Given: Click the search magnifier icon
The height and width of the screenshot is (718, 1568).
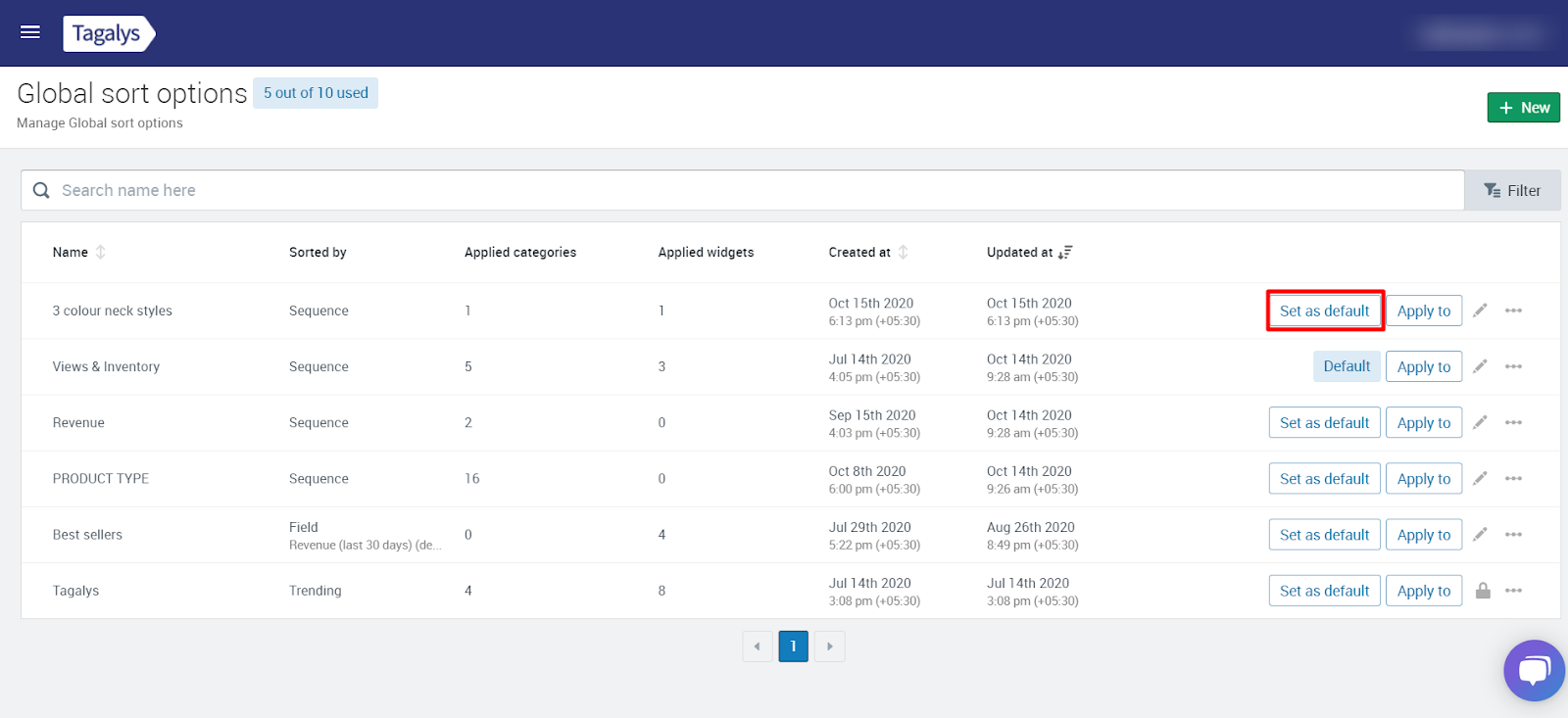Looking at the screenshot, I should [x=41, y=190].
